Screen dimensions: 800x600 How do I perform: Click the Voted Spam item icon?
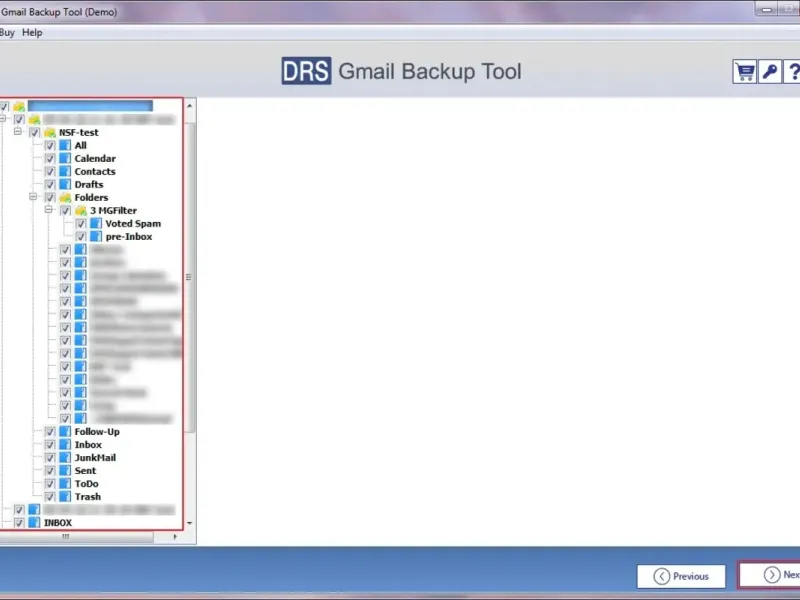pos(96,223)
